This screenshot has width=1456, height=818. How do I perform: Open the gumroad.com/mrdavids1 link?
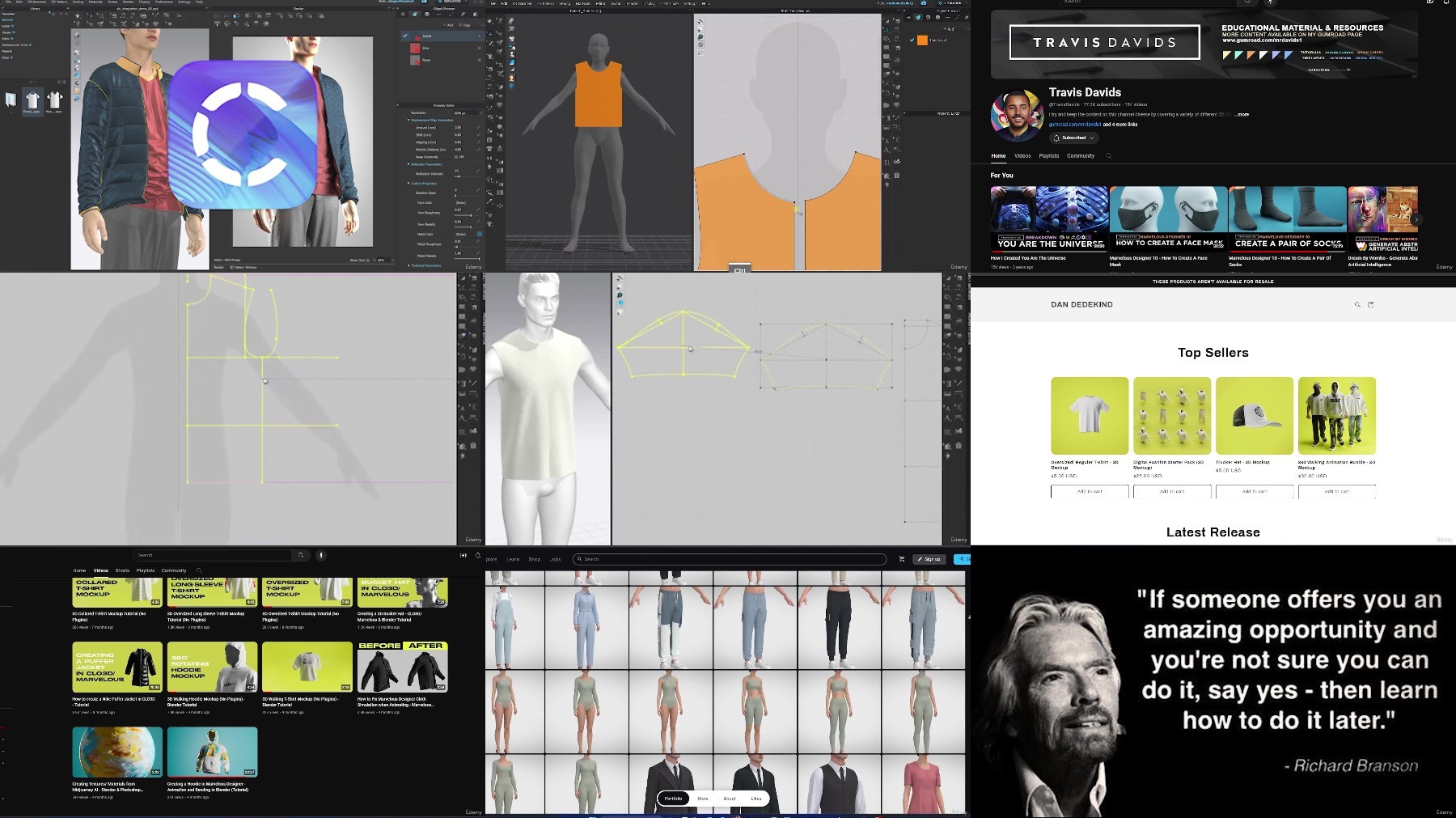[x=1075, y=125]
